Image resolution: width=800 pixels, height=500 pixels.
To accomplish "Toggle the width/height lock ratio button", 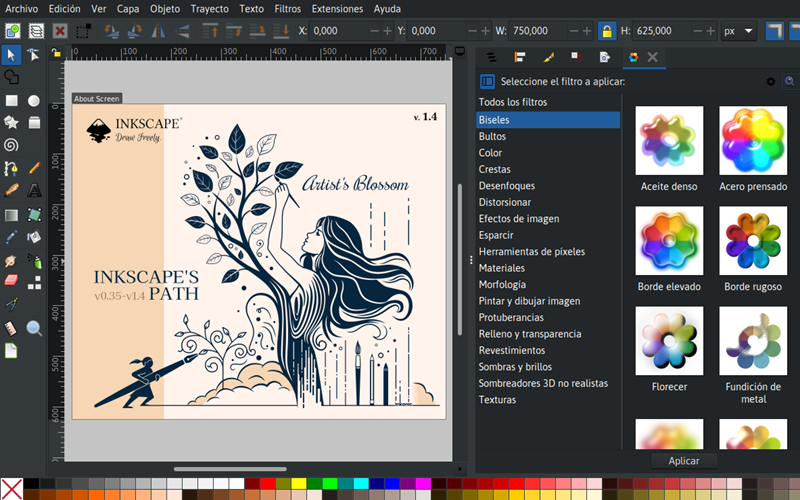I will (607, 31).
